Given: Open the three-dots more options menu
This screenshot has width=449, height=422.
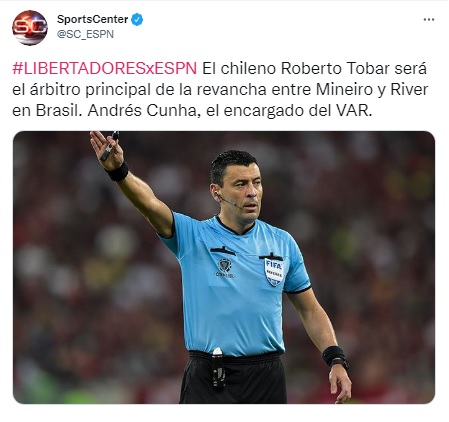Looking at the screenshot, I should click(429, 20).
